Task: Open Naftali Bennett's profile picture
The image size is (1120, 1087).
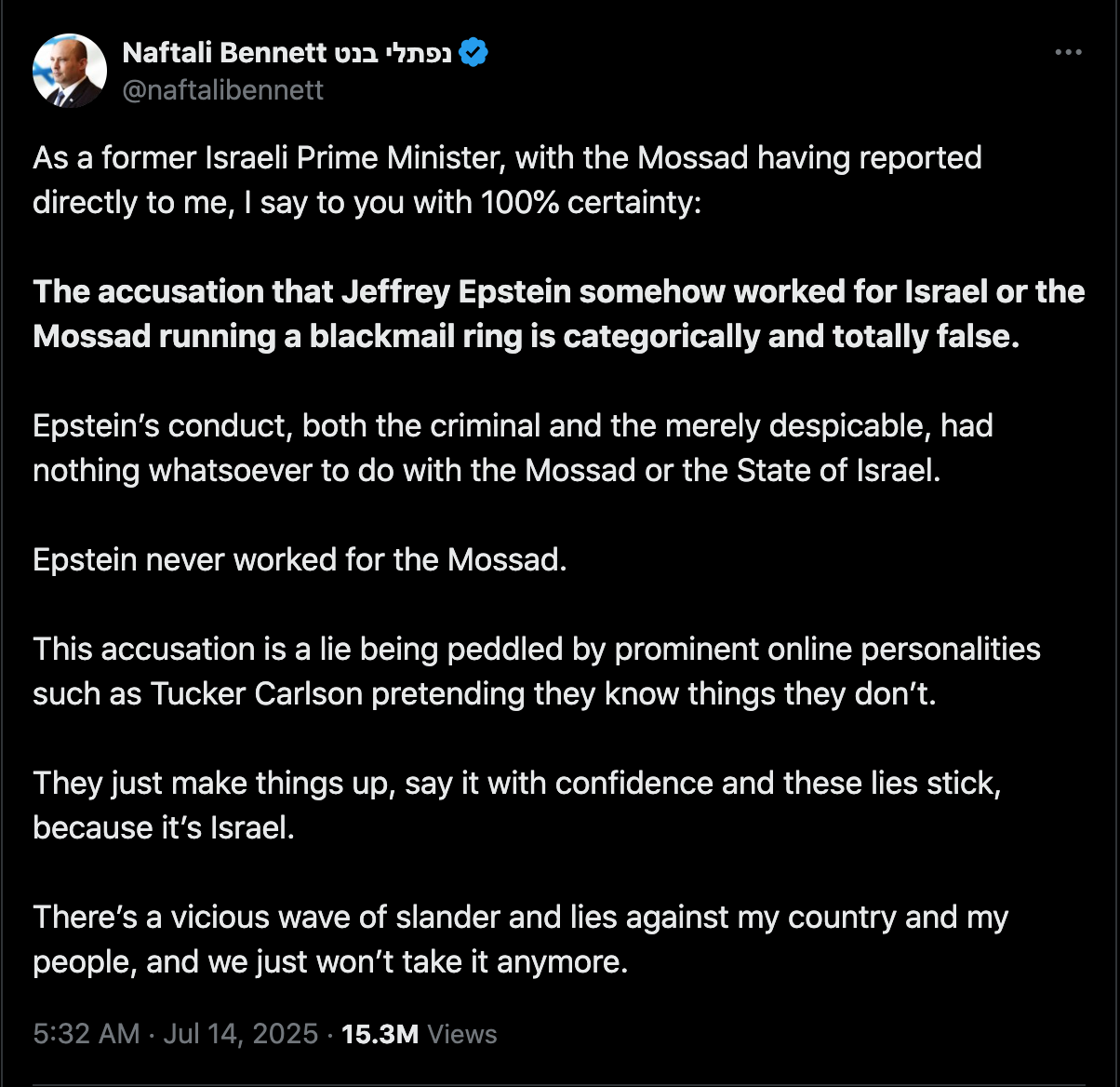Action: (70, 71)
